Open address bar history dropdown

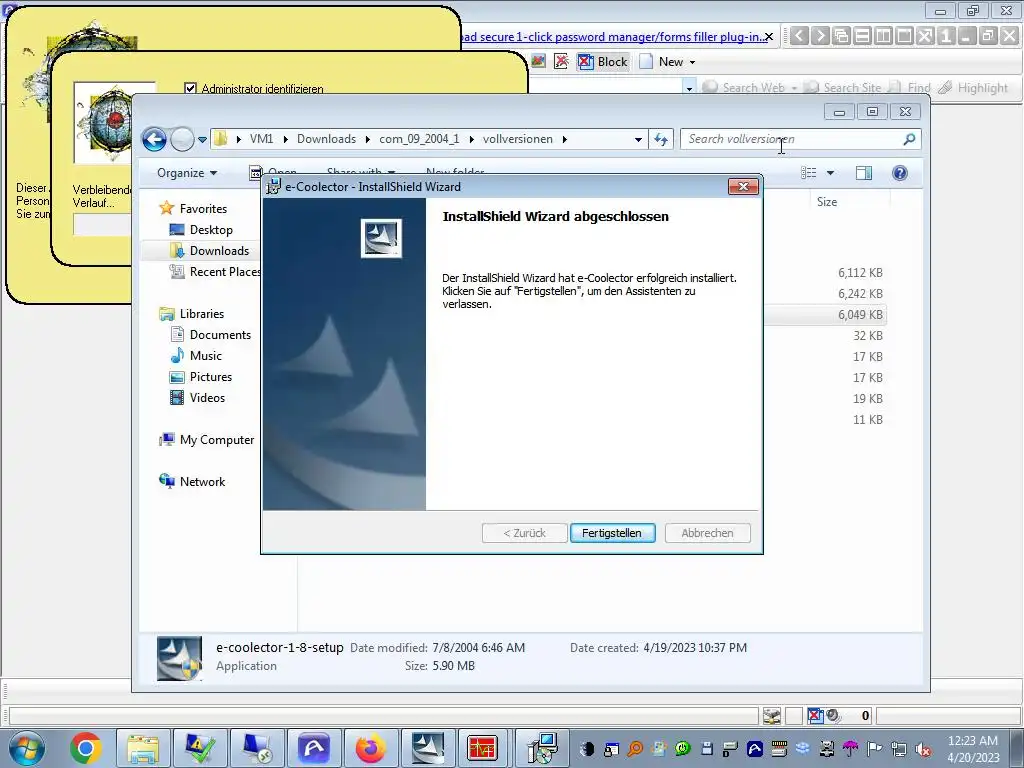coord(638,139)
